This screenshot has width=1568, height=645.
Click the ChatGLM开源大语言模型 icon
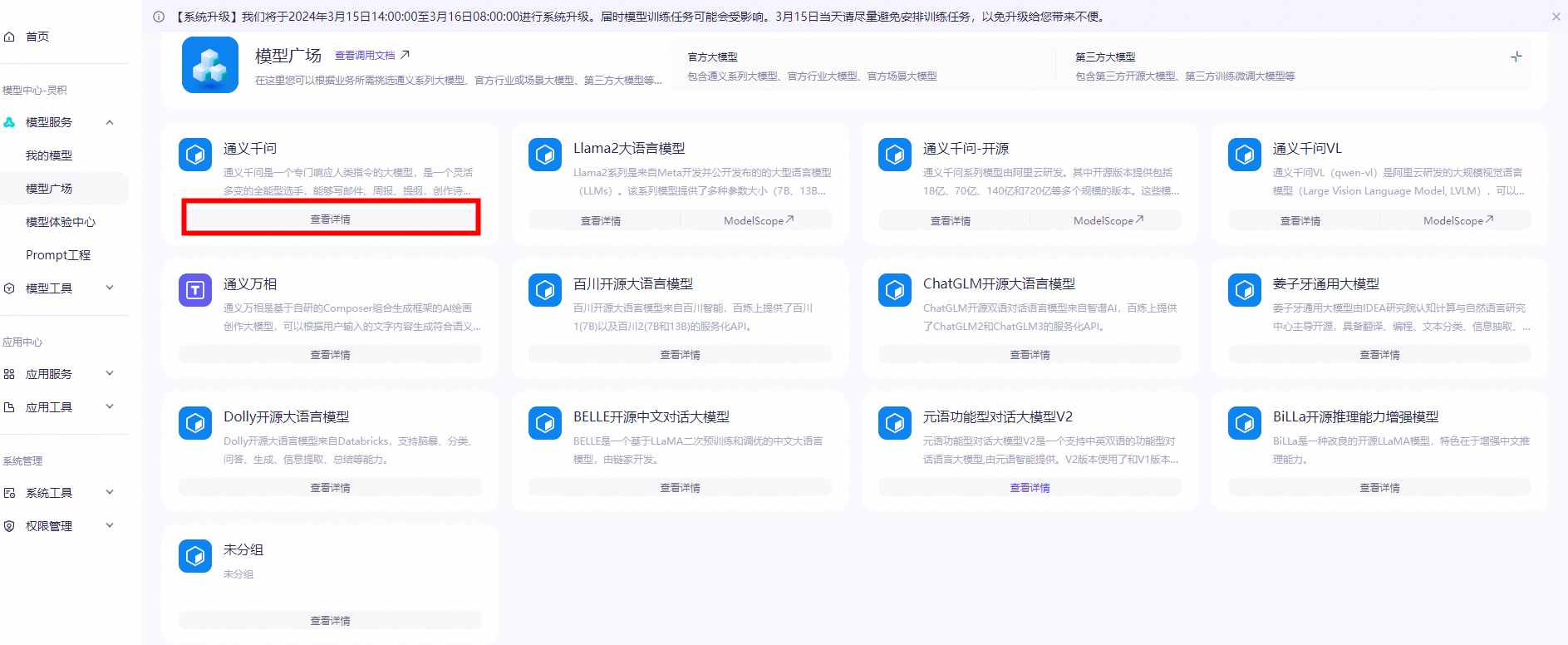[x=895, y=290]
